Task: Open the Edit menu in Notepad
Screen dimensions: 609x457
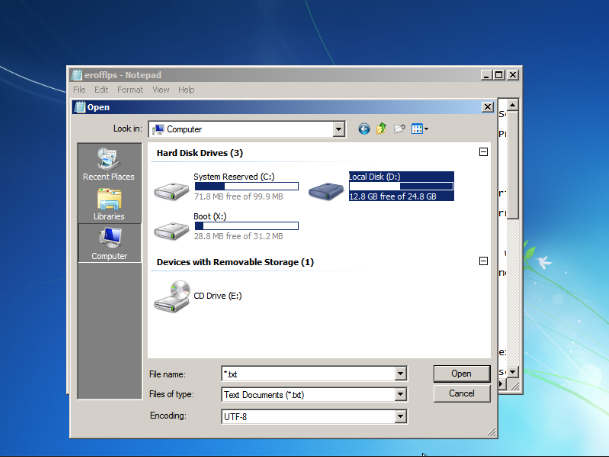Action: click(101, 90)
